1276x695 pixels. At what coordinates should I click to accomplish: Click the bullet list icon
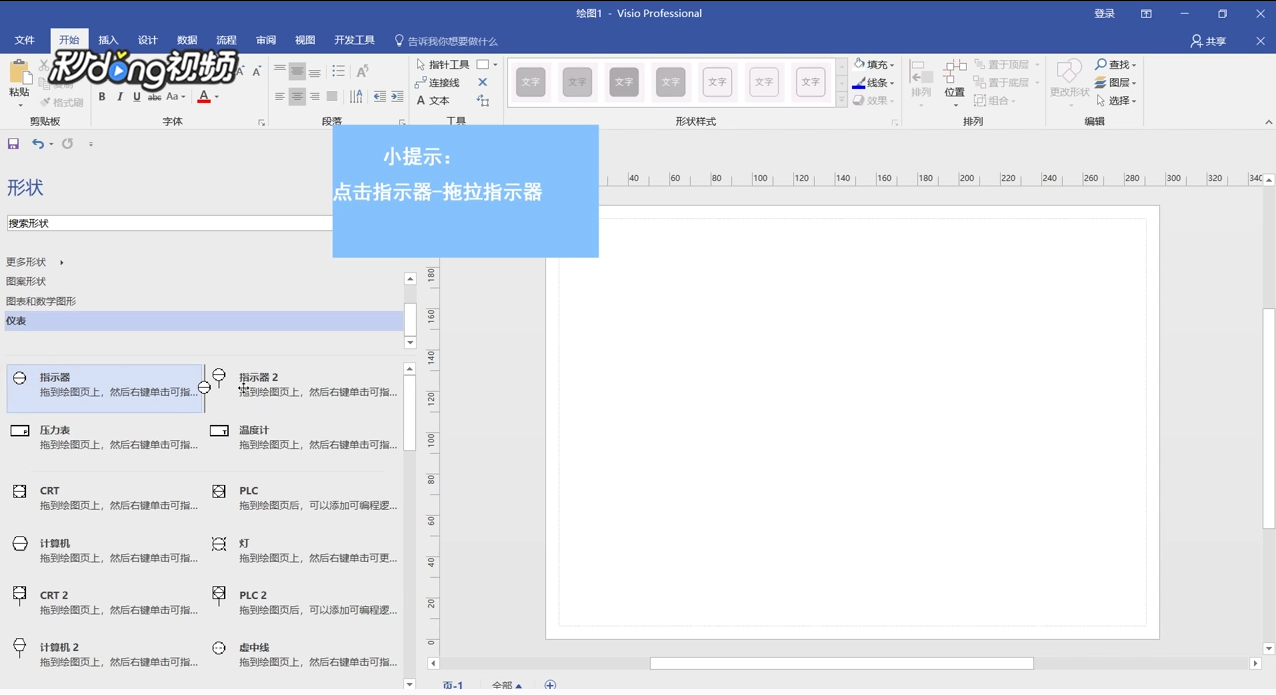338,71
